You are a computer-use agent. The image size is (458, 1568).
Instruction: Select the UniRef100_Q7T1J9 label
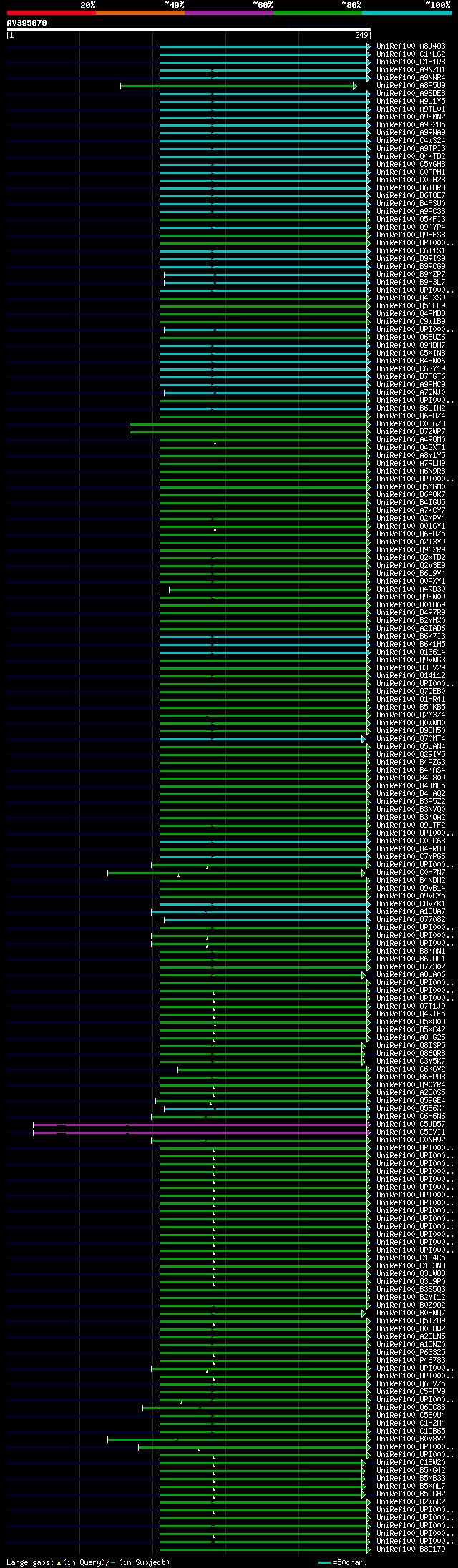(x=411, y=1006)
